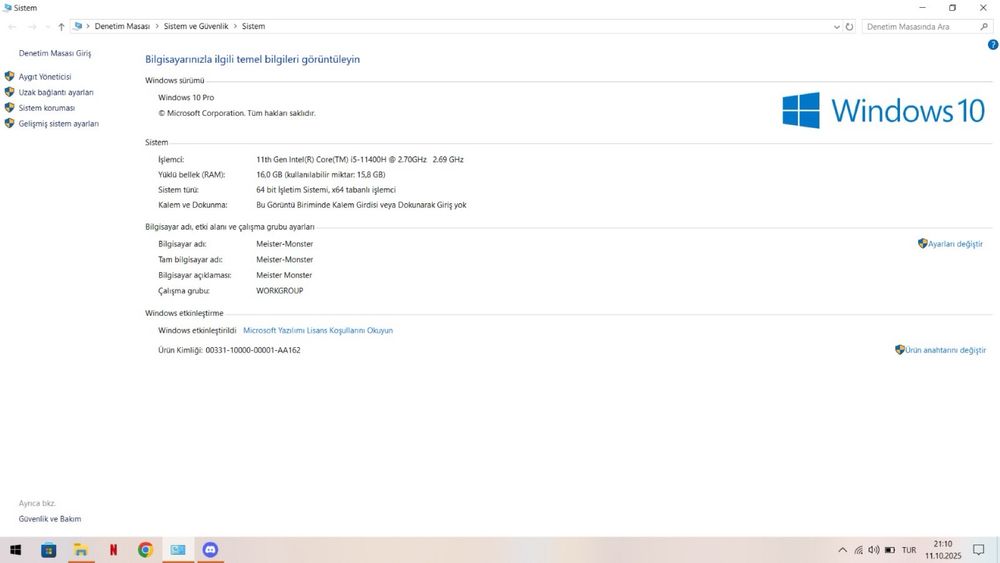Image resolution: width=1000 pixels, height=563 pixels.
Task: Select the Sistem breadcrumb item
Action: click(253, 26)
